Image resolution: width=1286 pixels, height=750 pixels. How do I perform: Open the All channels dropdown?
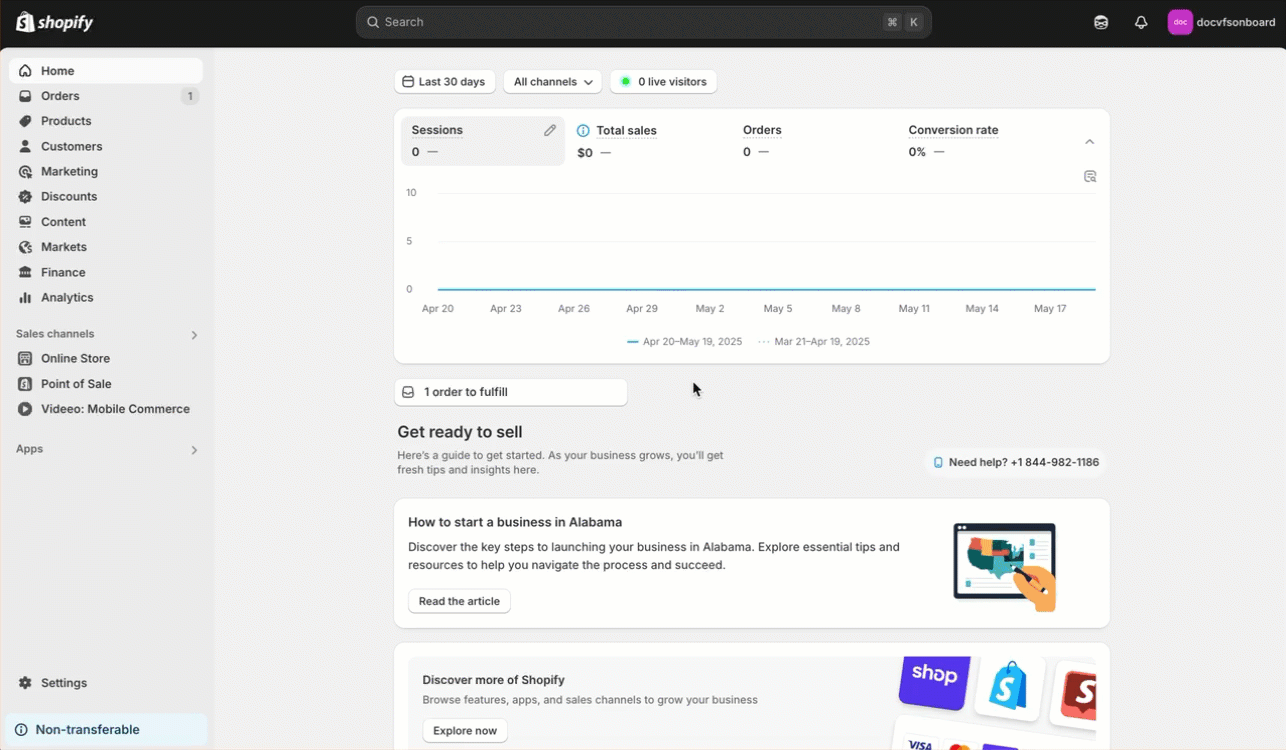coord(553,82)
